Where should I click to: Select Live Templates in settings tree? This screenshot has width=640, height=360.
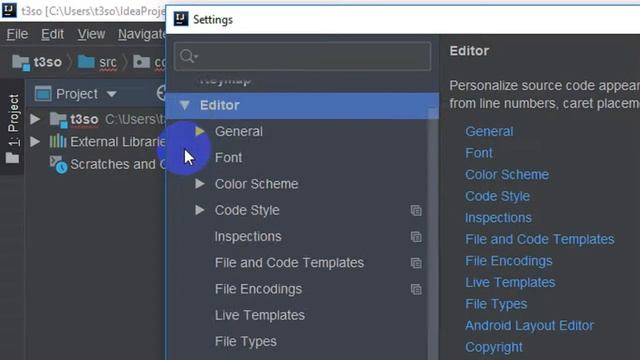[260, 315]
